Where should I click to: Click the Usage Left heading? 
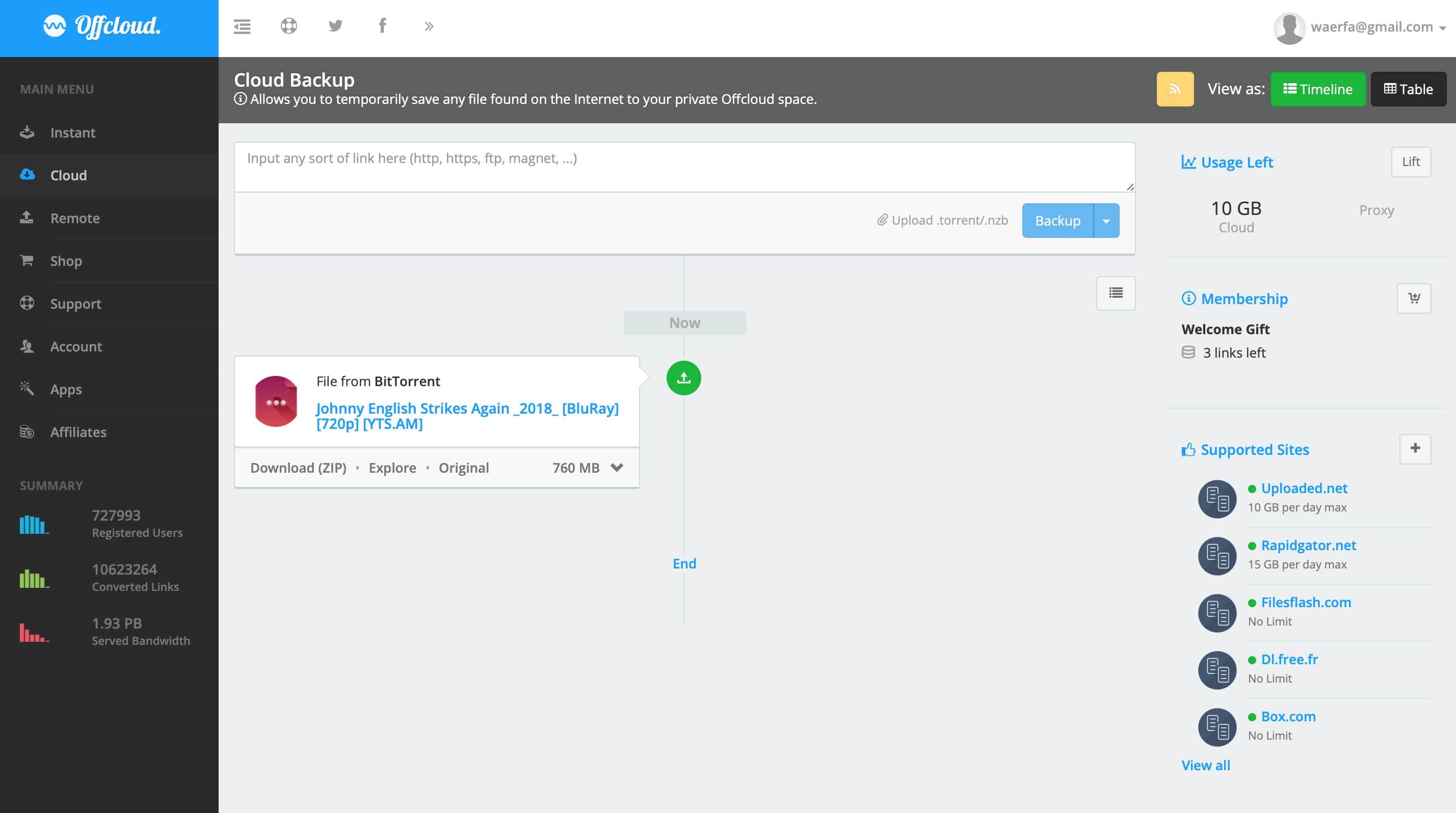(1227, 162)
